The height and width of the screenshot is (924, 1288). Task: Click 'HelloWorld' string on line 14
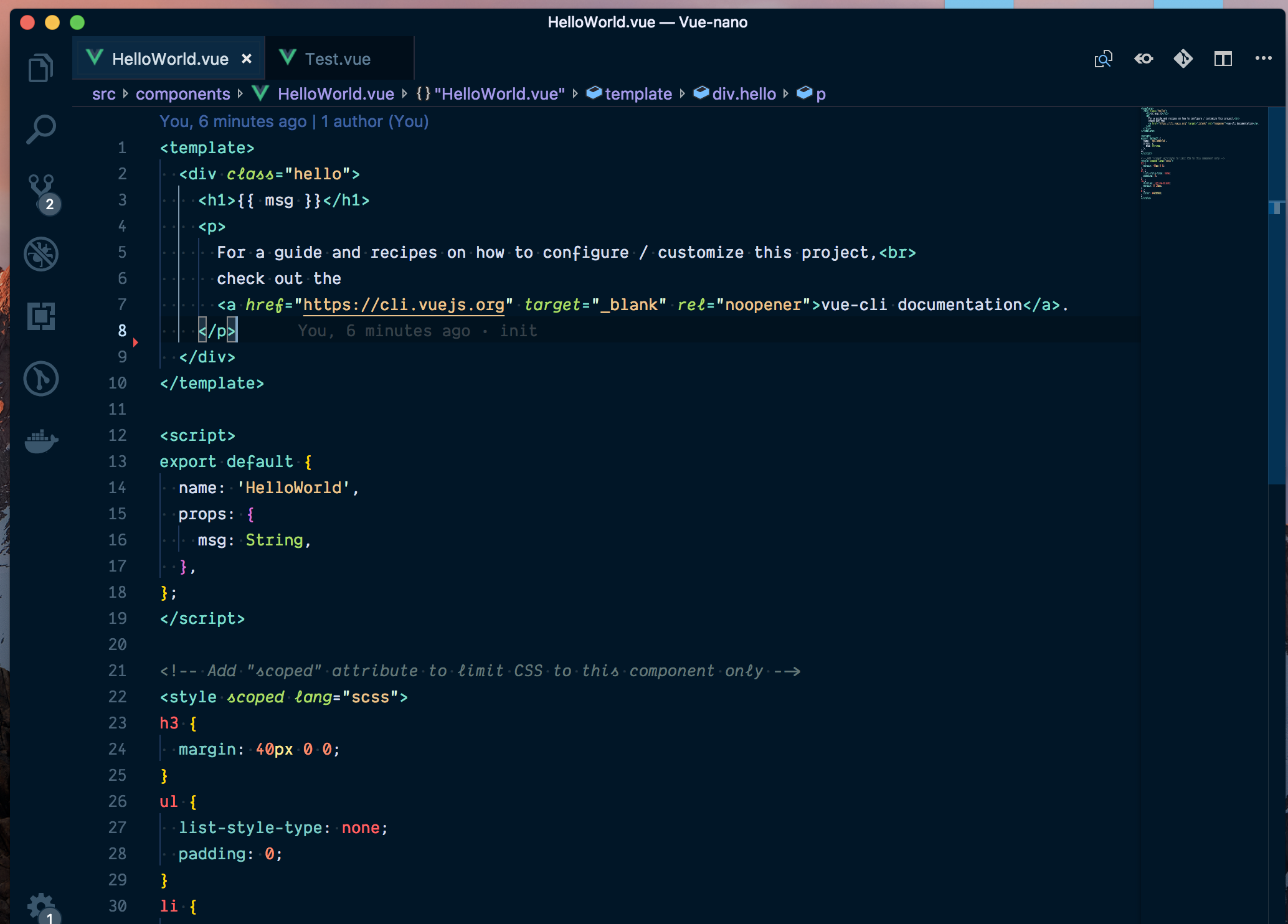click(x=293, y=488)
